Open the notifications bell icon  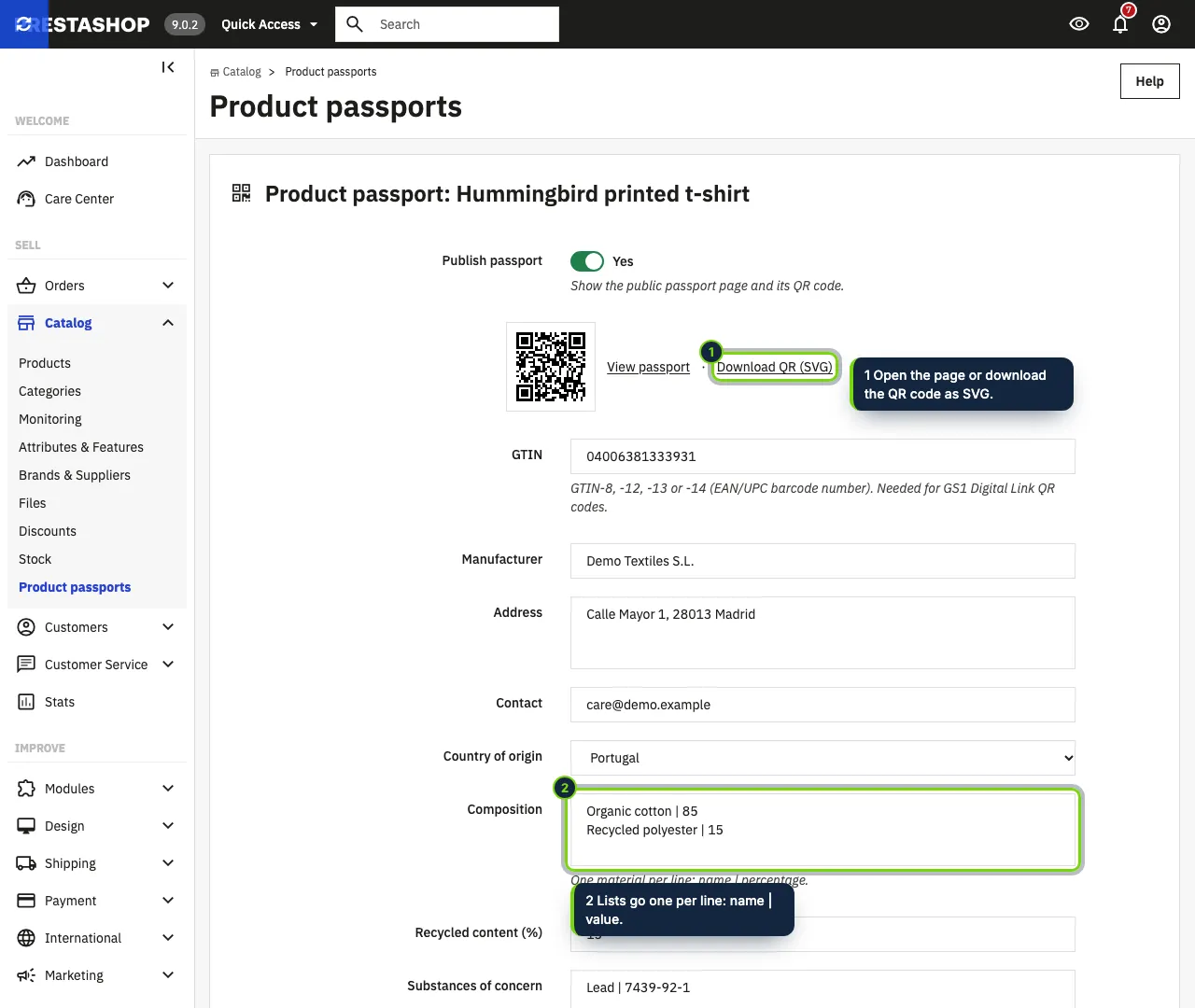(x=1120, y=24)
